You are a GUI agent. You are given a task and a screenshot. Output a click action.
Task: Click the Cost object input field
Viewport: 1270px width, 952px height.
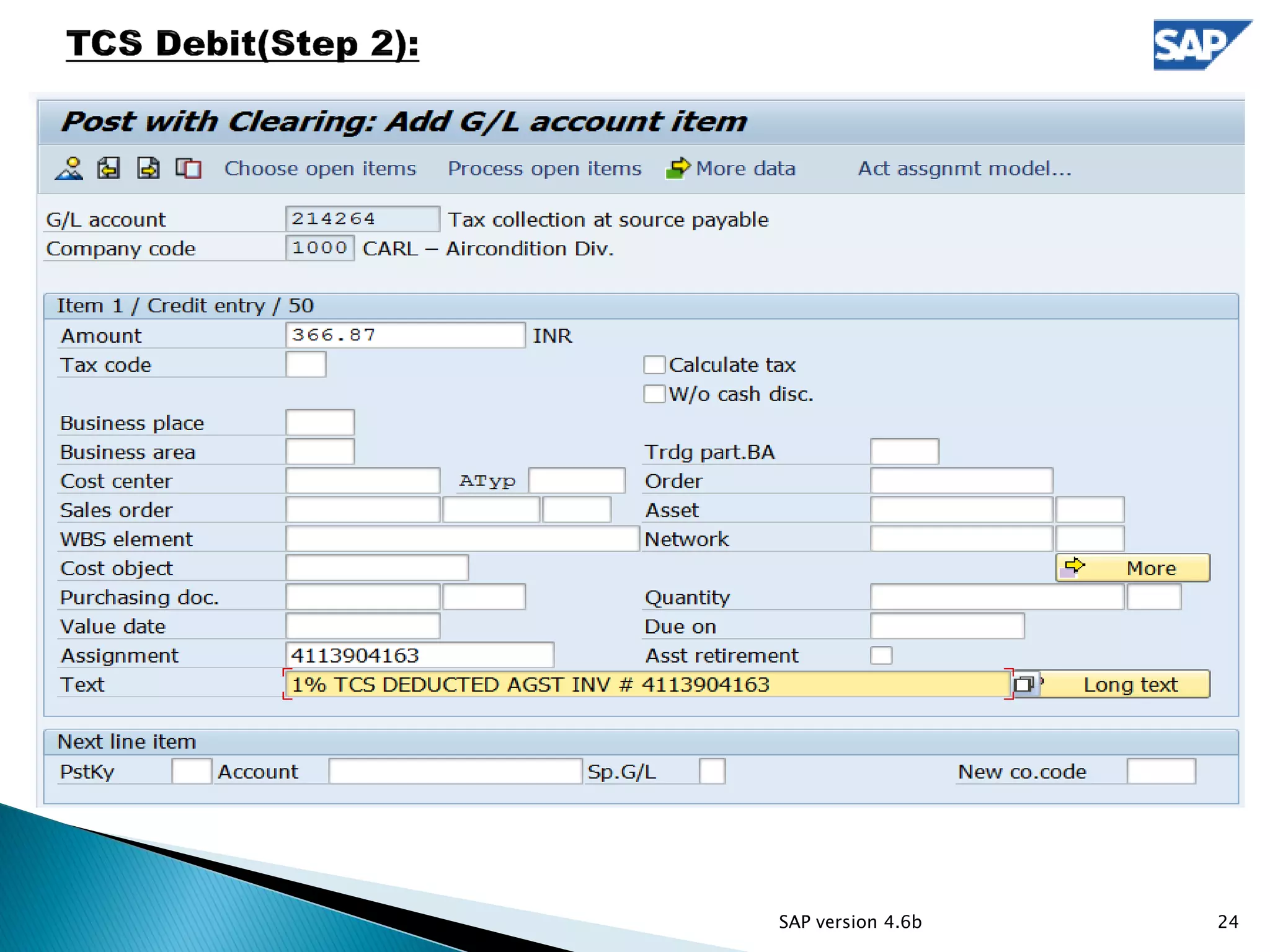(377, 568)
